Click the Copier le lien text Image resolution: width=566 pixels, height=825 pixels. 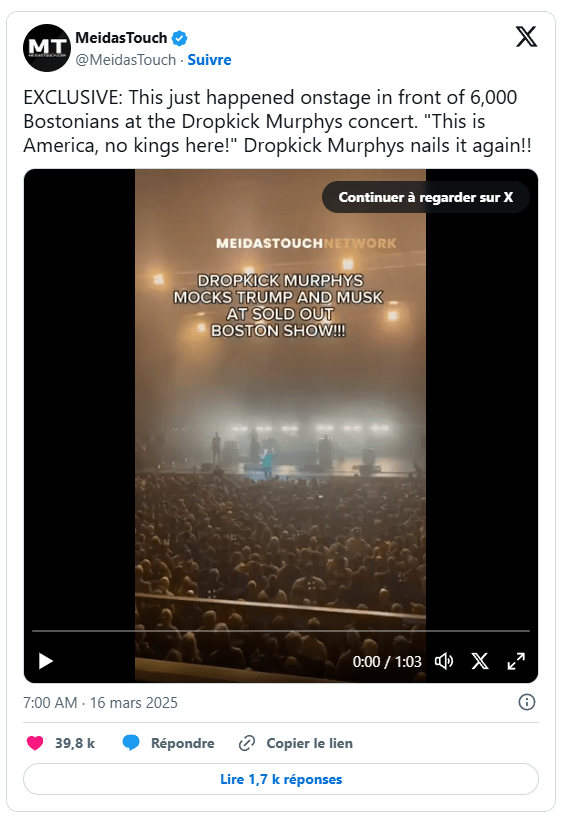(x=309, y=743)
